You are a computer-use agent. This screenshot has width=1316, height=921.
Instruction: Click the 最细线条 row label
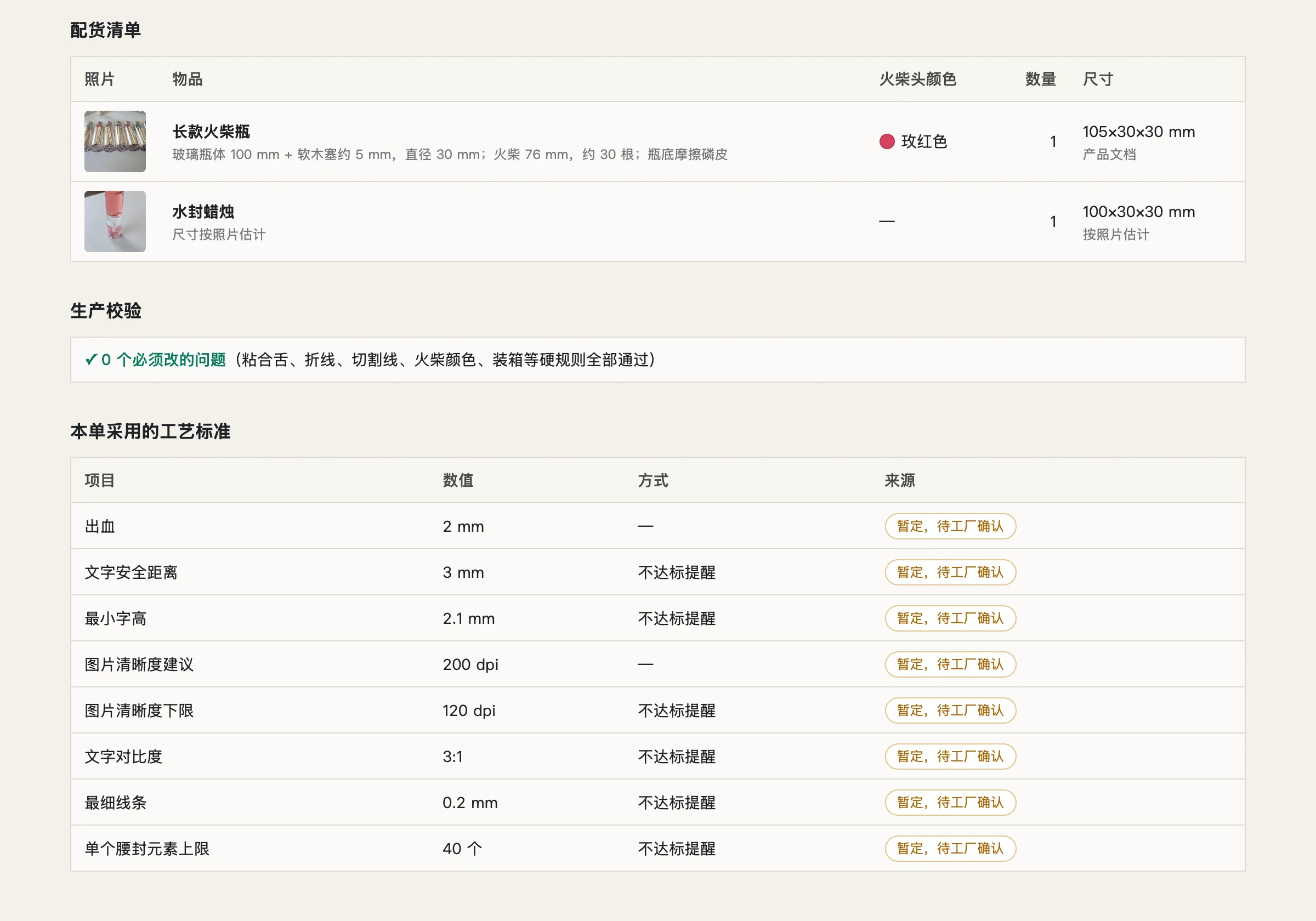[115, 803]
